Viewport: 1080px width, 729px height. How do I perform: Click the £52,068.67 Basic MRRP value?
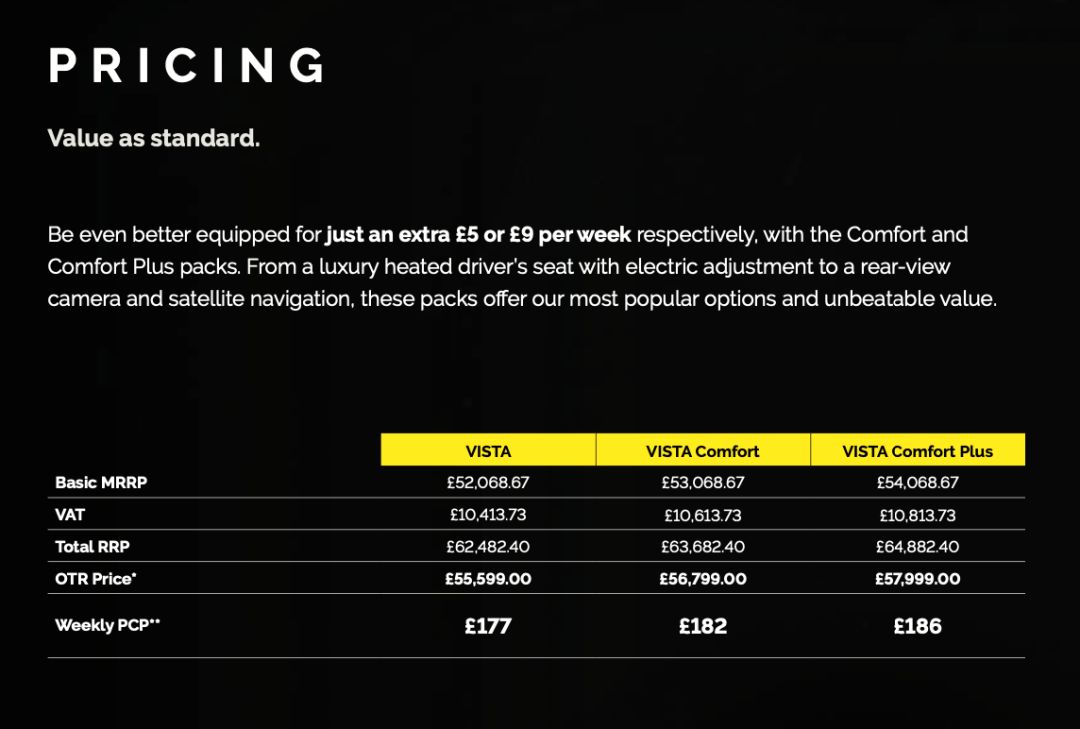point(488,482)
